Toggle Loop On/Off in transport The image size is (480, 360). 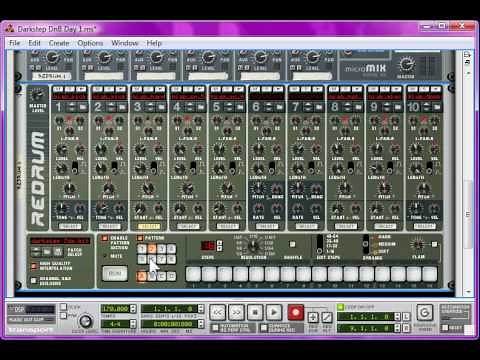[x=340, y=307]
